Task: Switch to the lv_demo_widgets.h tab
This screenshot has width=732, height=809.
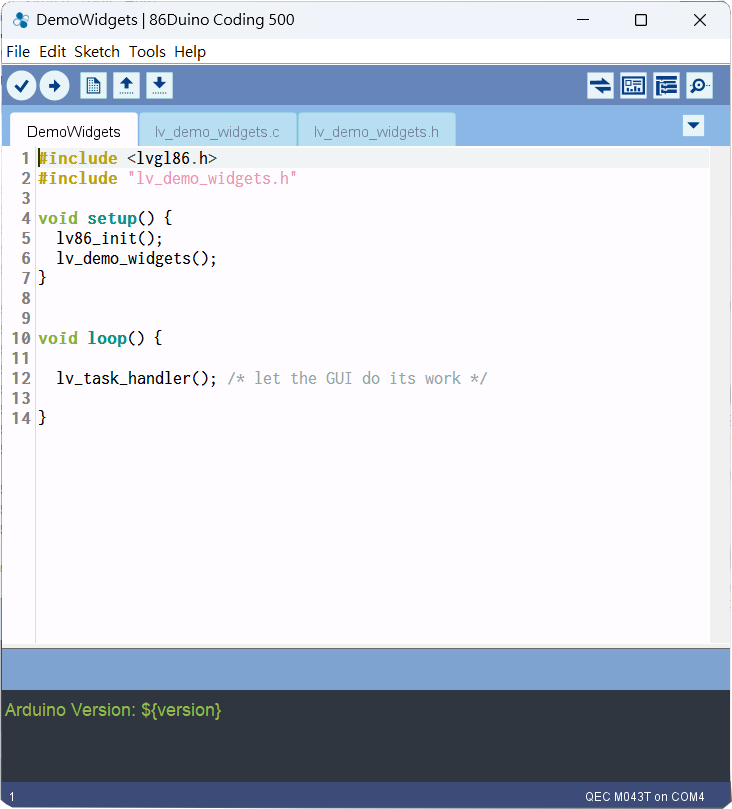Action: pyautogui.click(x=376, y=132)
